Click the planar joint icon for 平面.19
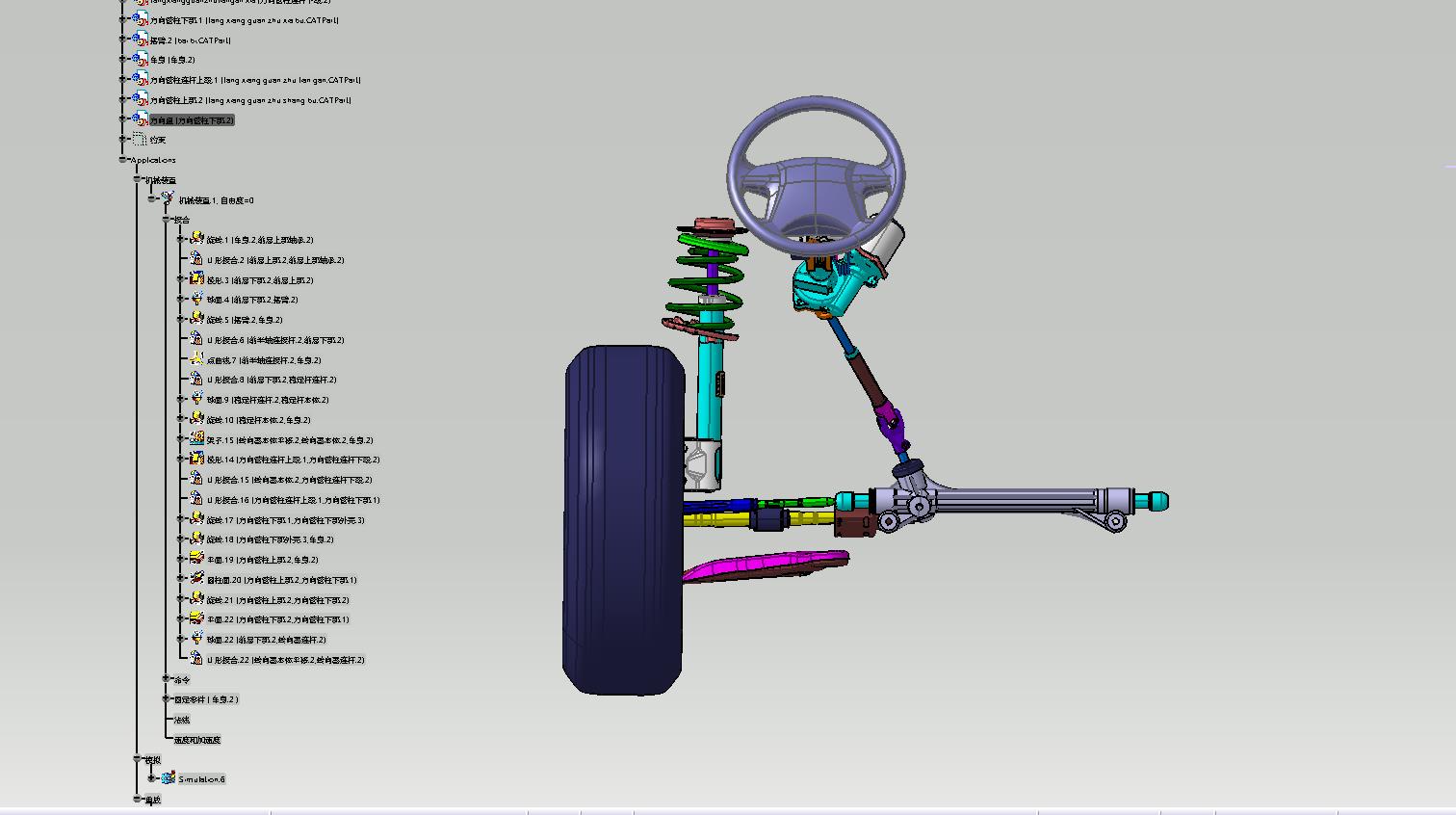Image resolution: width=1456 pixels, height=815 pixels. 196,559
